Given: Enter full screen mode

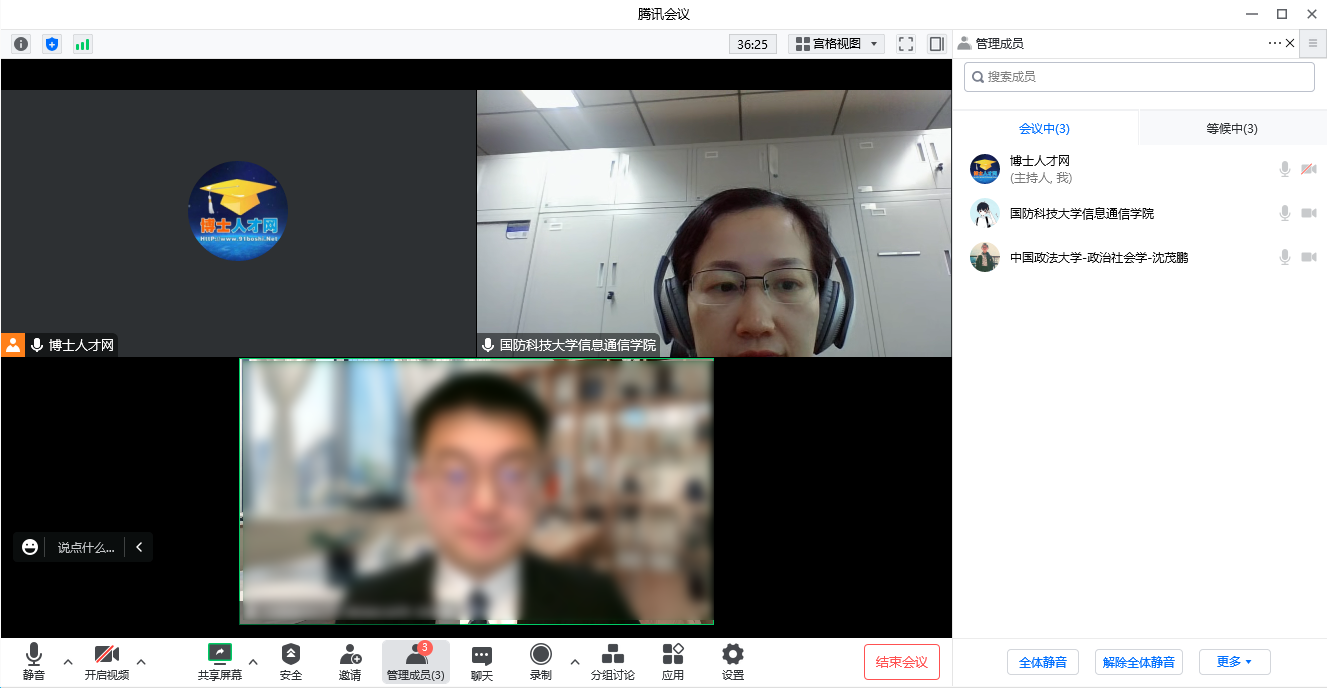Looking at the screenshot, I should click(906, 44).
